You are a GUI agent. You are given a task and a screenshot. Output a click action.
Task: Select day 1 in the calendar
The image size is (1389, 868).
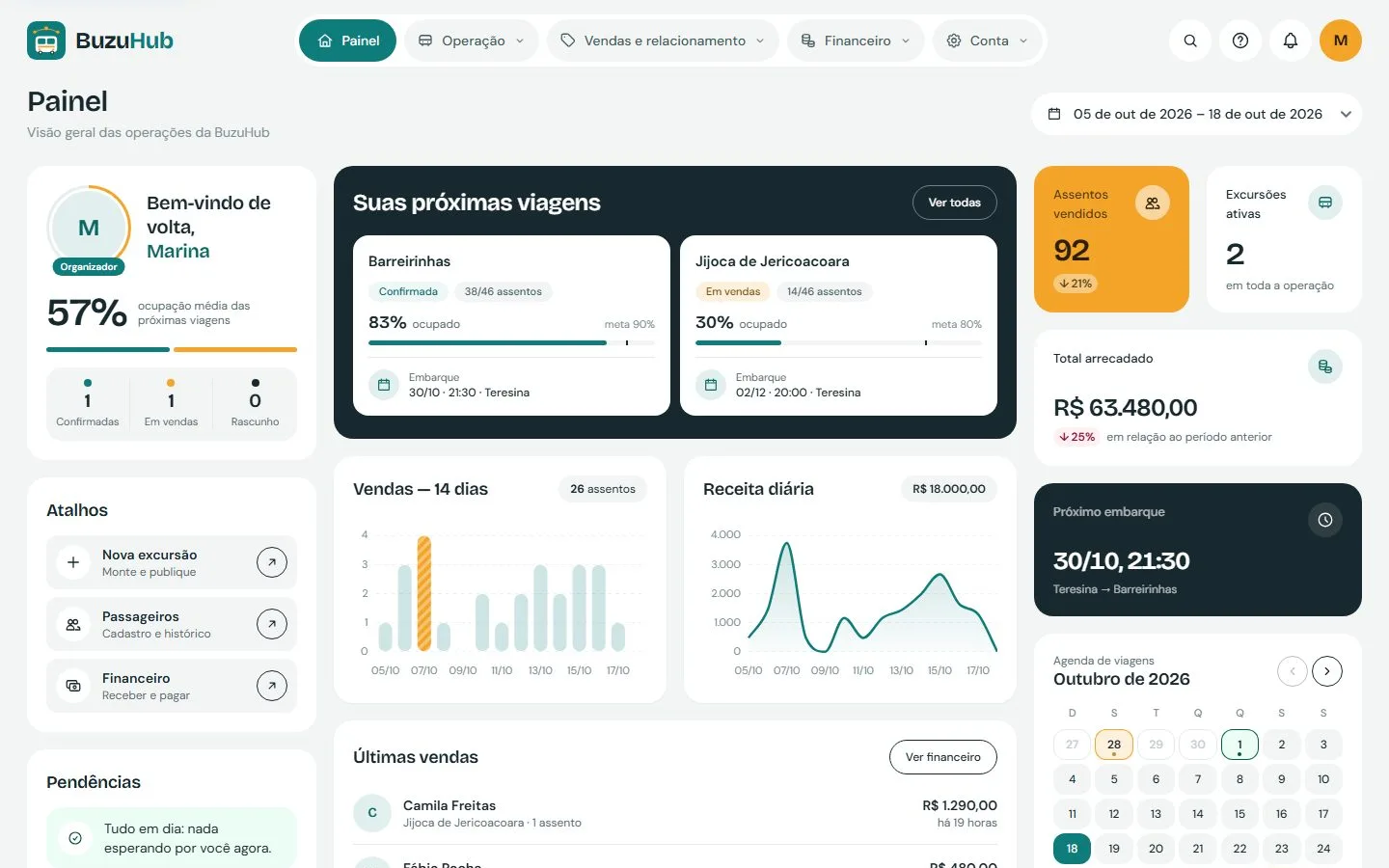point(1239,745)
